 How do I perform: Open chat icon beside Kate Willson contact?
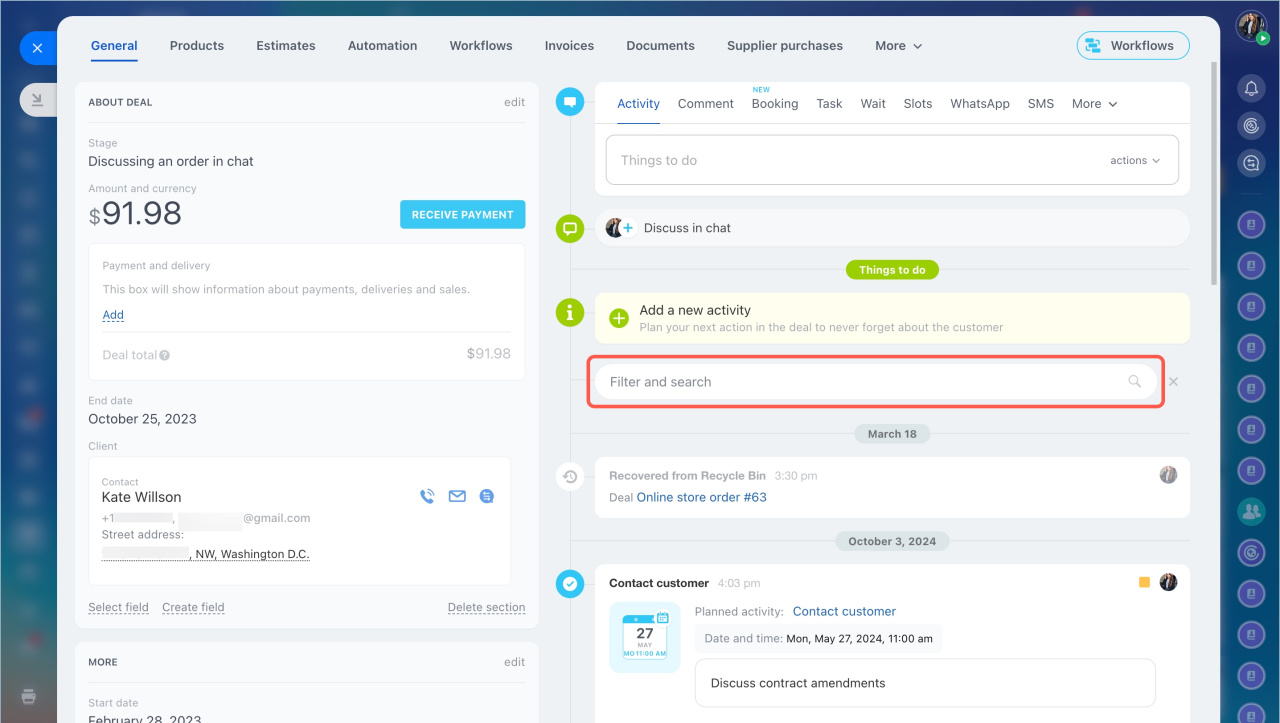tap(487, 496)
